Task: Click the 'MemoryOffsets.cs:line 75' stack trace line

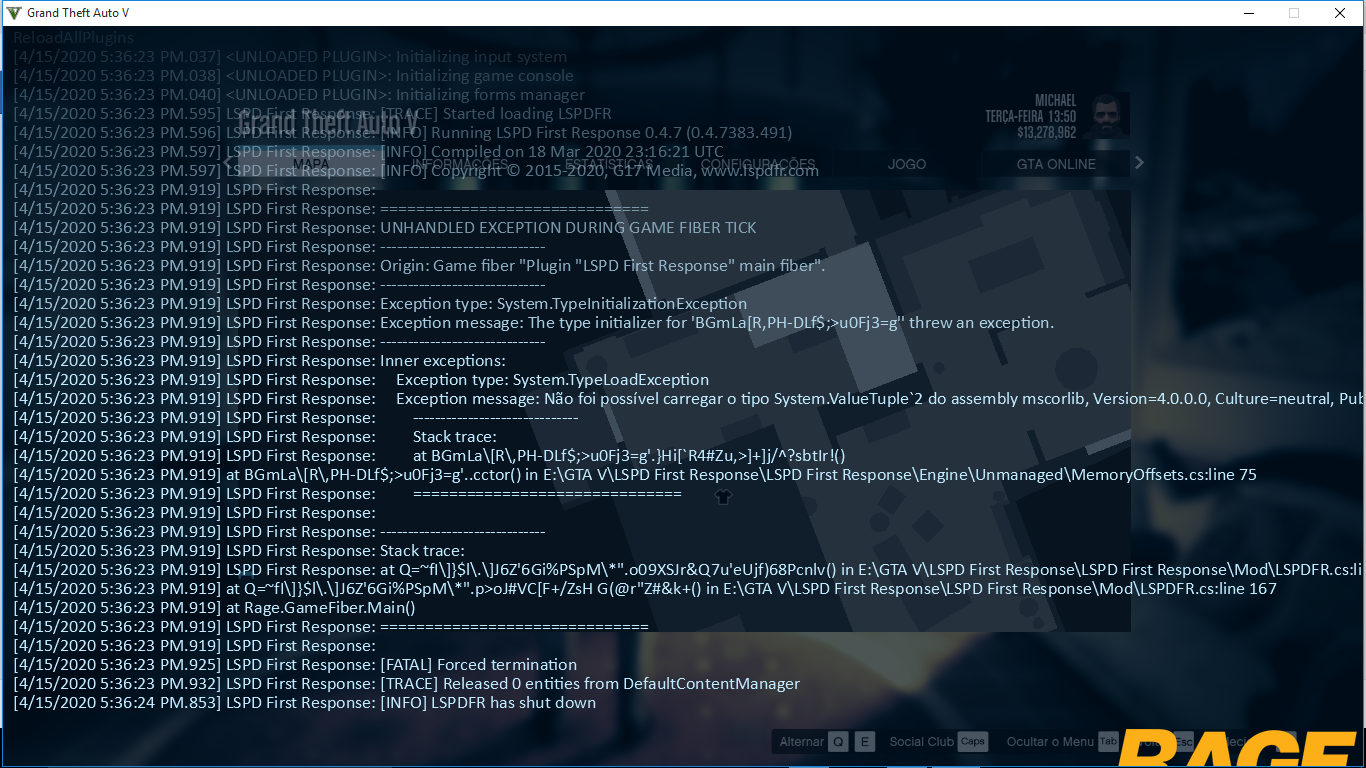Action: pos(635,475)
